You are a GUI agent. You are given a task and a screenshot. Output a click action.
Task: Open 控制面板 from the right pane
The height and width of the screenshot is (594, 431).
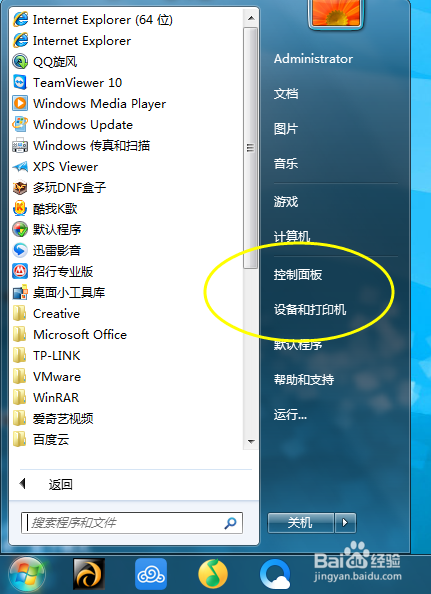(x=298, y=275)
